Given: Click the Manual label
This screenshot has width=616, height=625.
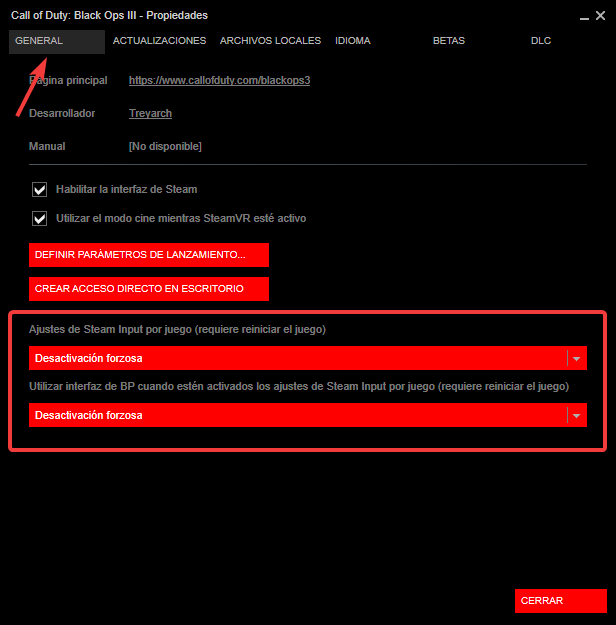Looking at the screenshot, I should (47, 146).
